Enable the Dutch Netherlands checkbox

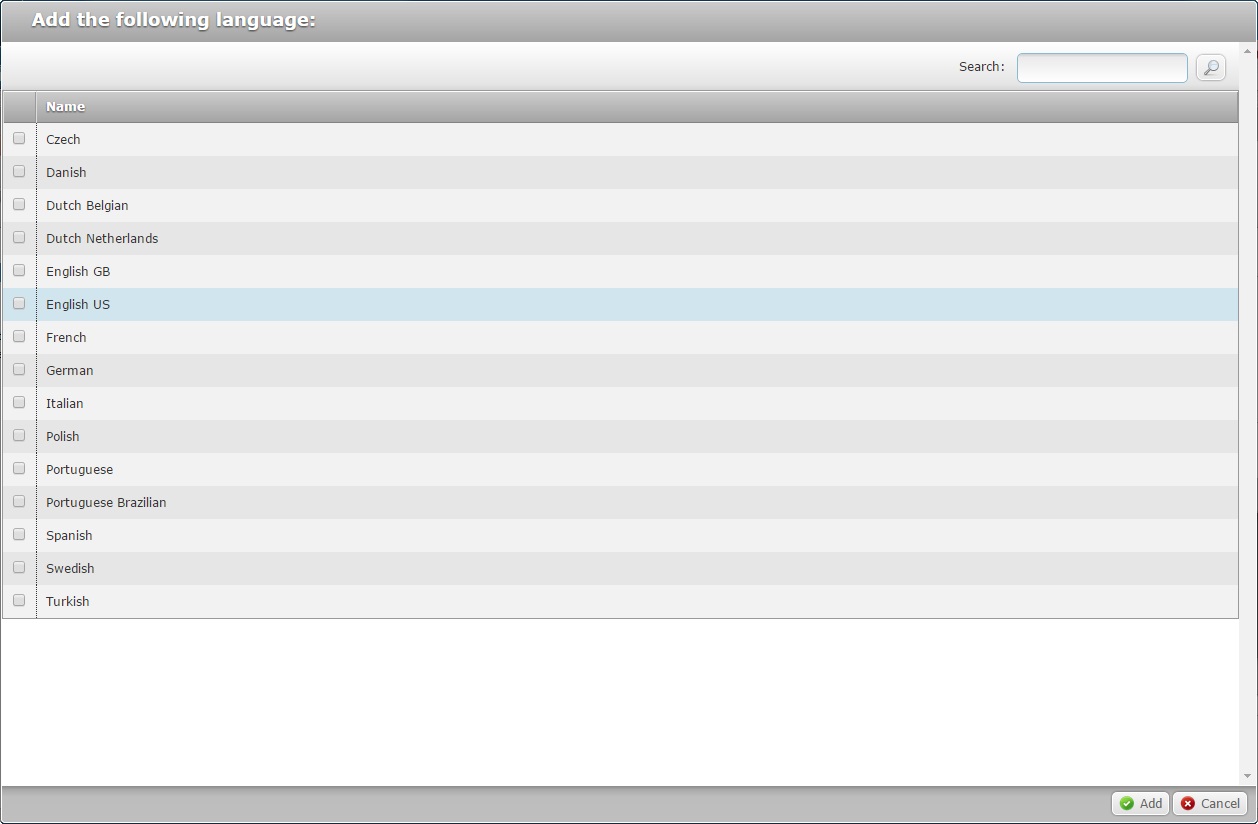click(x=19, y=238)
